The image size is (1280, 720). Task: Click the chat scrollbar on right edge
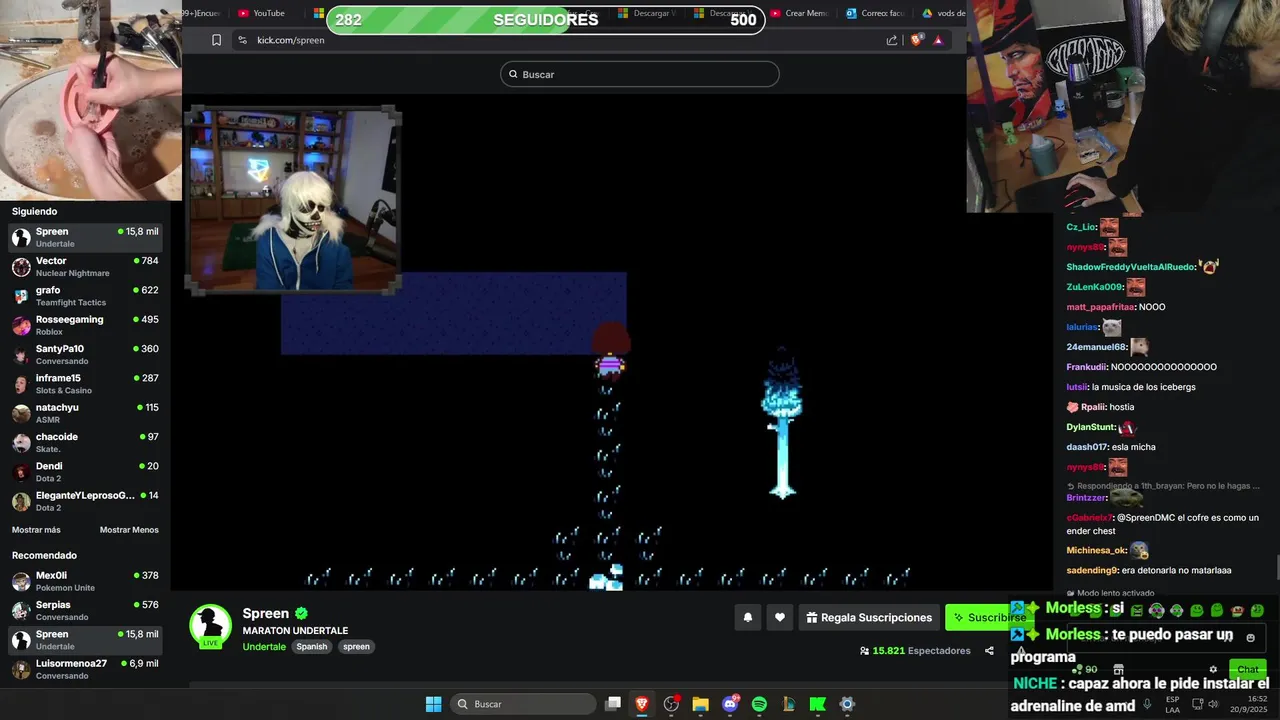(1276, 567)
